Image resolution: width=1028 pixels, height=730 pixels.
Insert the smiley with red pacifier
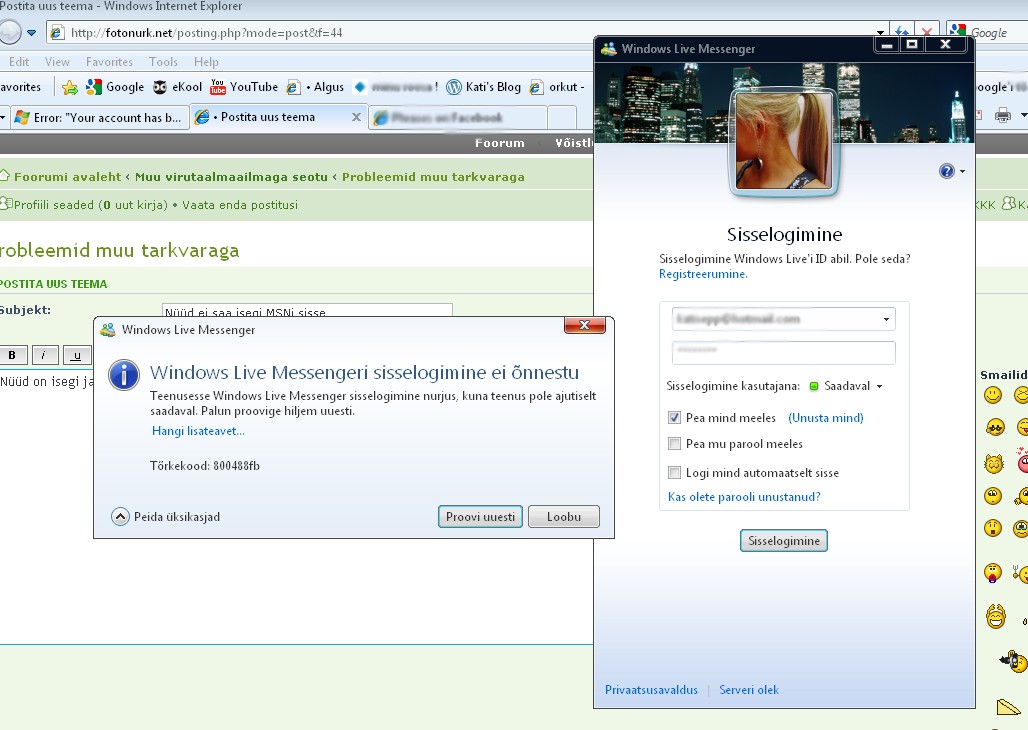[993, 573]
